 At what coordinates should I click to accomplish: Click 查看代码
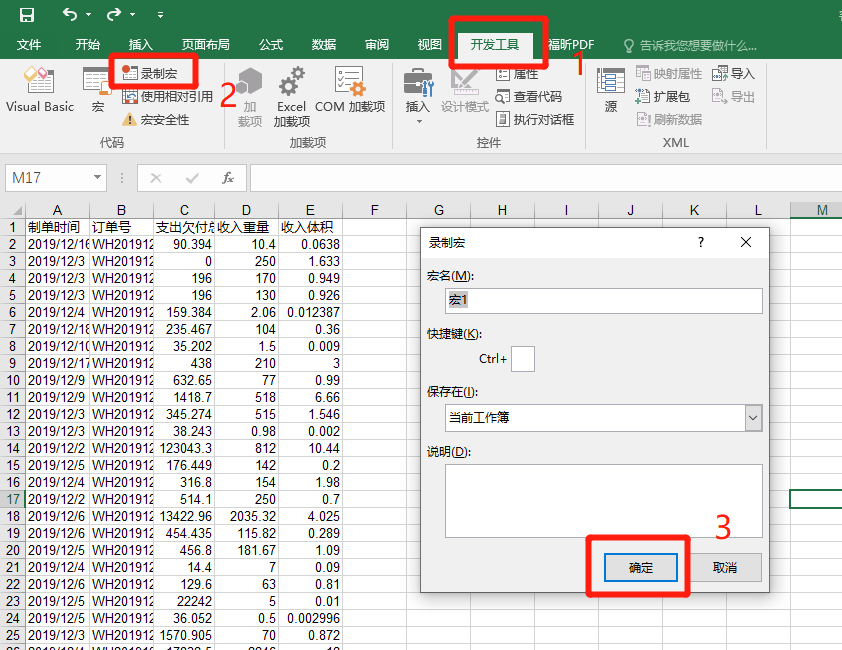(528, 97)
